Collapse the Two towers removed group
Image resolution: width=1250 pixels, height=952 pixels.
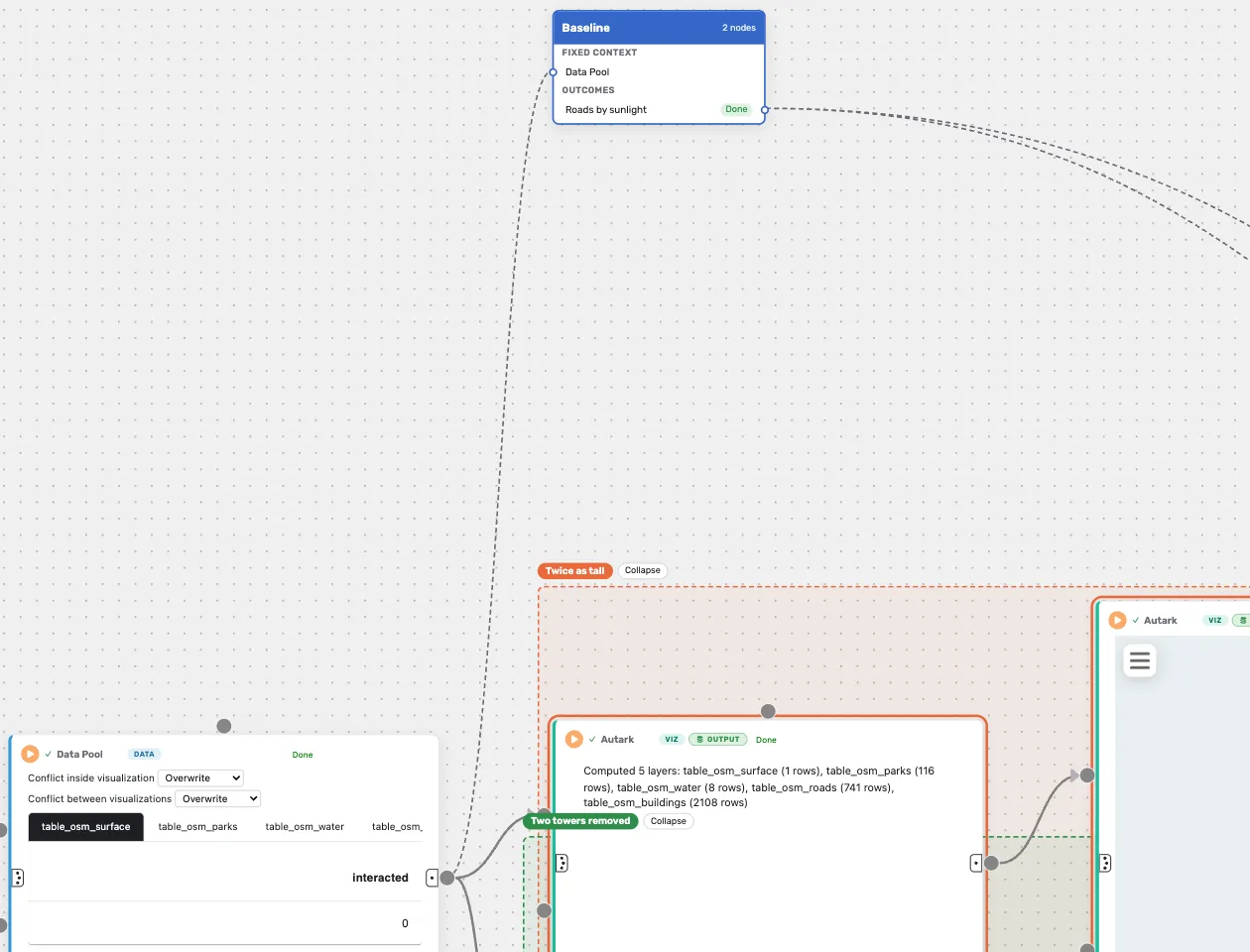coord(669,821)
